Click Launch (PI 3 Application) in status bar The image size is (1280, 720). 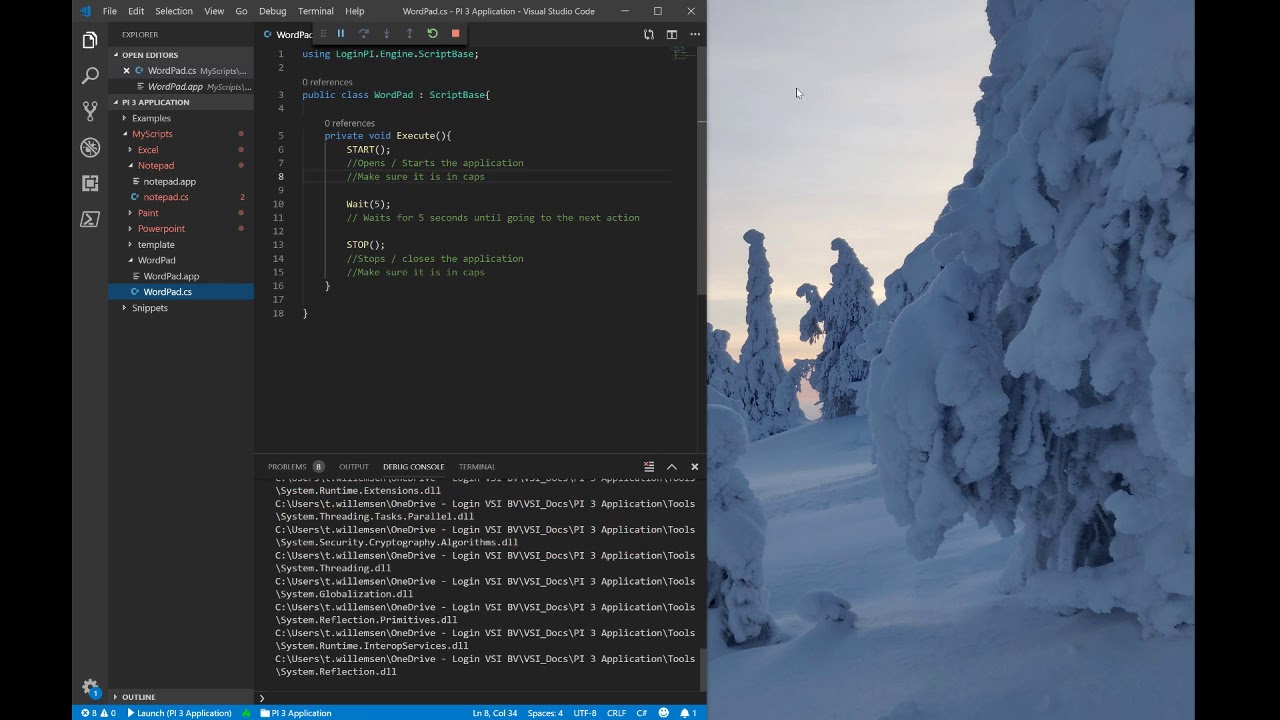click(x=179, y=713)
